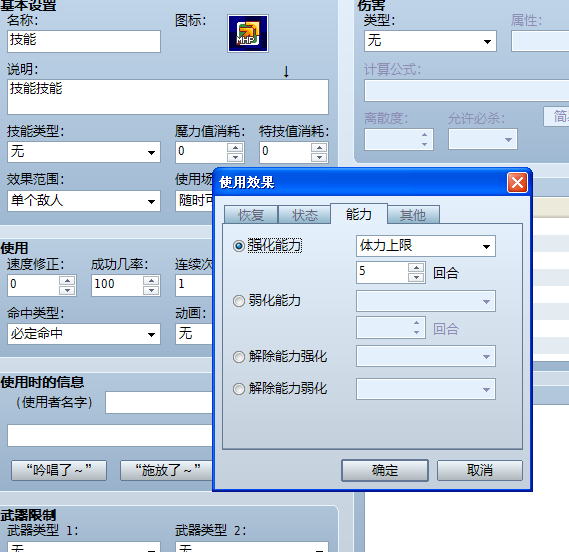The image size is (569, 552).
Task: Open the 伤害 类型 dropdown
Action: point(430,41)
